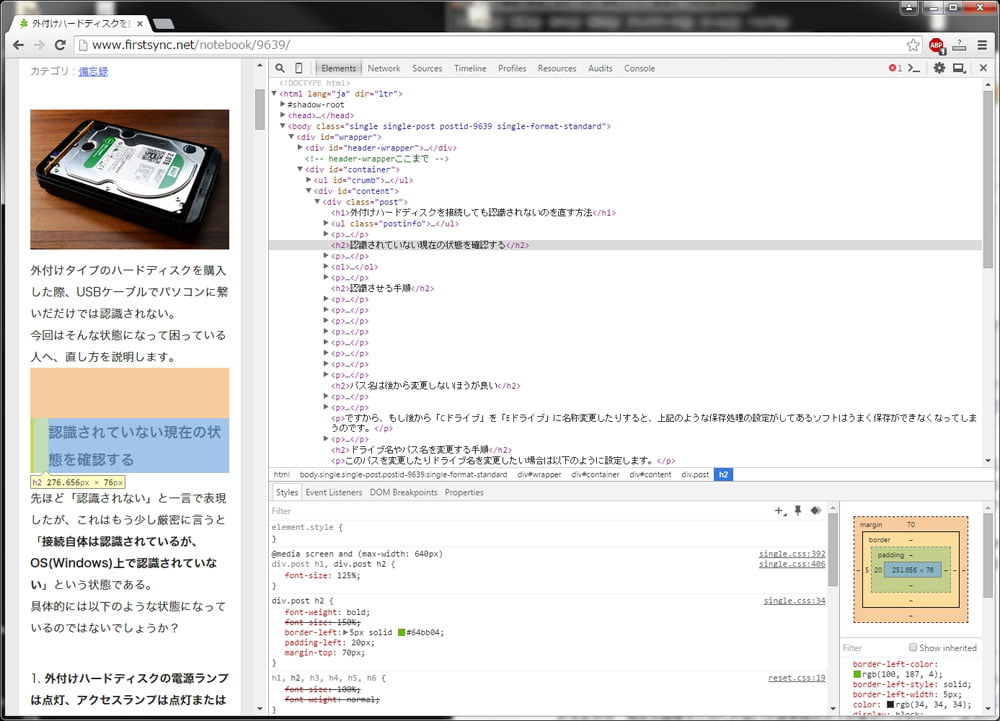Screen dimensions: 1000x721
Task: Open the single.css:392 source link
Action: [x=792, y=554]
